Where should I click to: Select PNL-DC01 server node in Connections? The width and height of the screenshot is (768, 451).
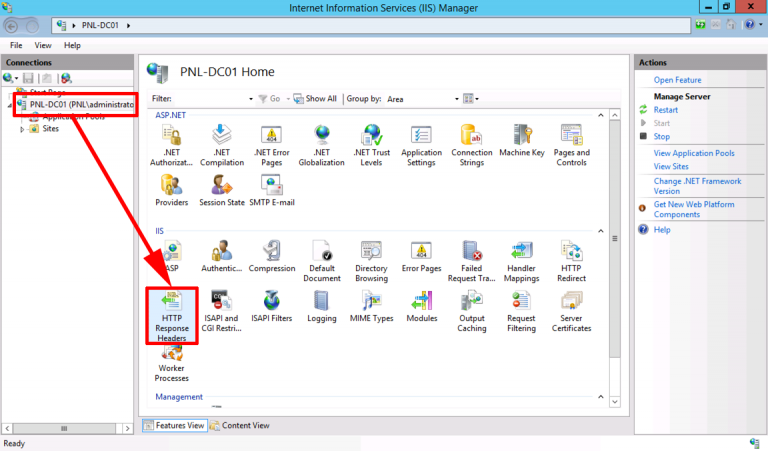[x=81, y=104]
